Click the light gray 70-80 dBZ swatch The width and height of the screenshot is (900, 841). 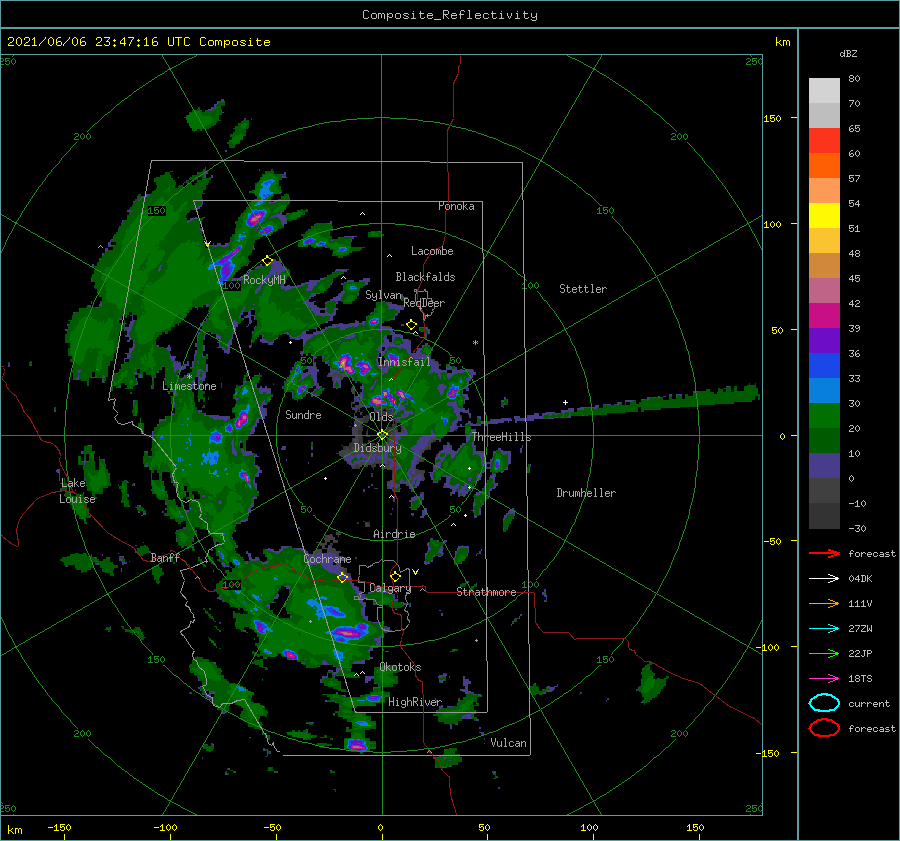(824, 91)
